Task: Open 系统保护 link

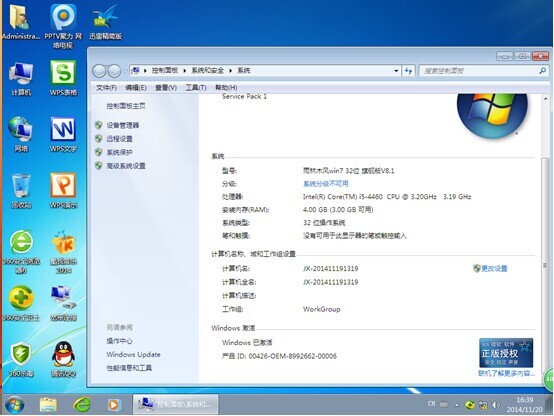Action: coord(119,152)
